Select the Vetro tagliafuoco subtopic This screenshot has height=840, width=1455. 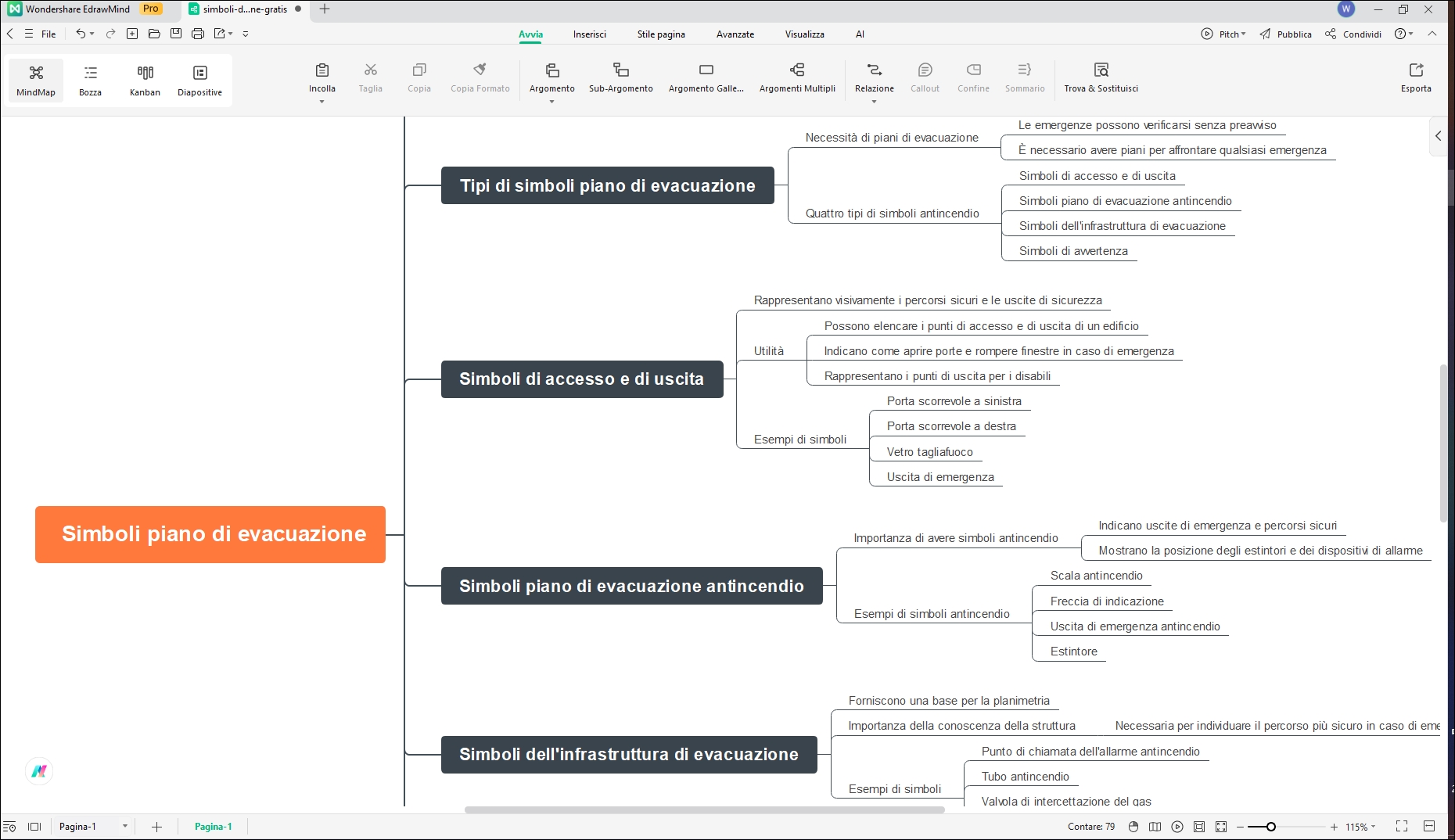pos(929,452)
